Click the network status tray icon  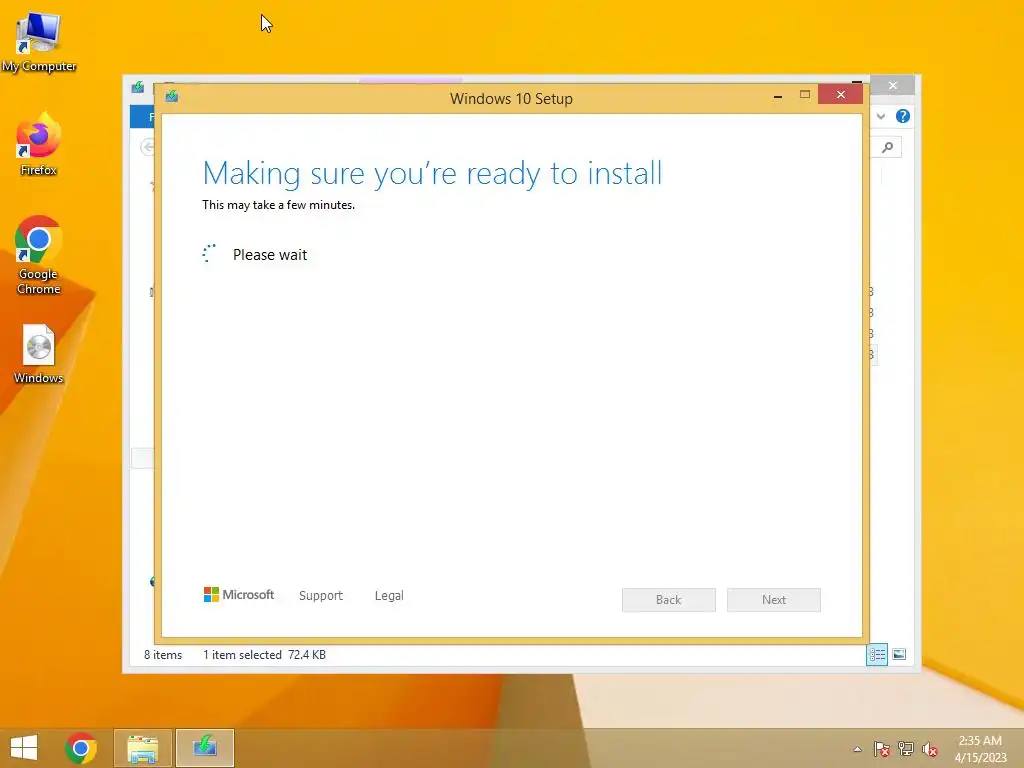(906, 749)
